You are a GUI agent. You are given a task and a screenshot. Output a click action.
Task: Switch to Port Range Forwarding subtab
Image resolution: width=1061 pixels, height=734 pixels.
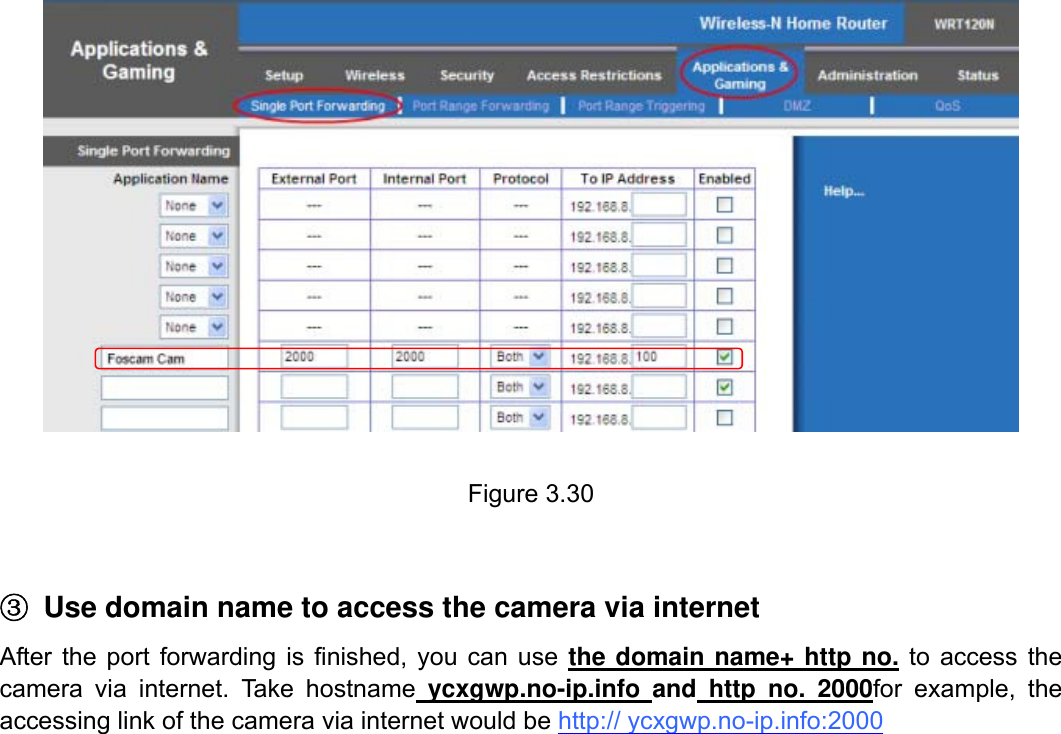coord(480,106)
